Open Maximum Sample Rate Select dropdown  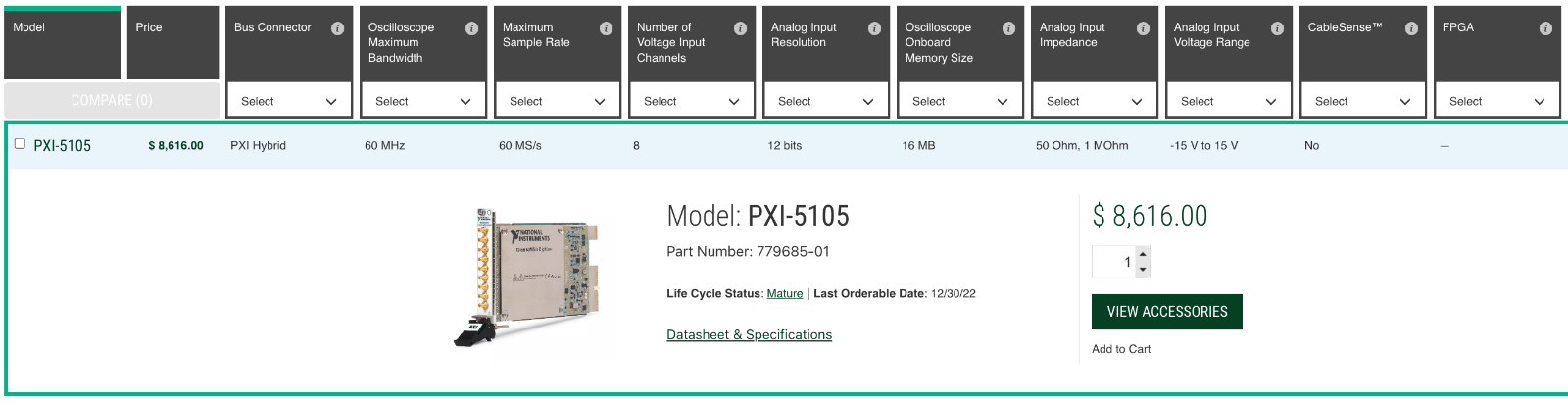557,101
